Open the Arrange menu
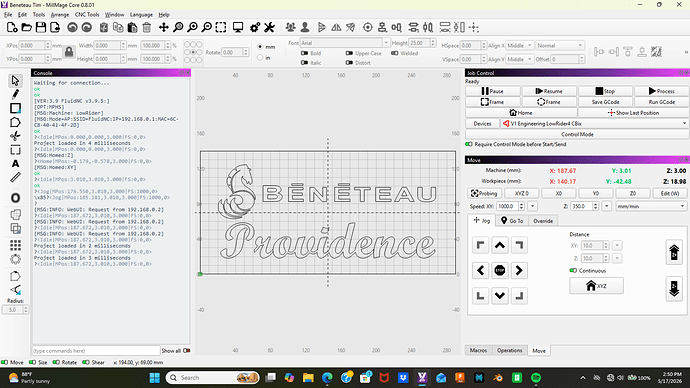 pyautogui.click(x=60, y=15)
